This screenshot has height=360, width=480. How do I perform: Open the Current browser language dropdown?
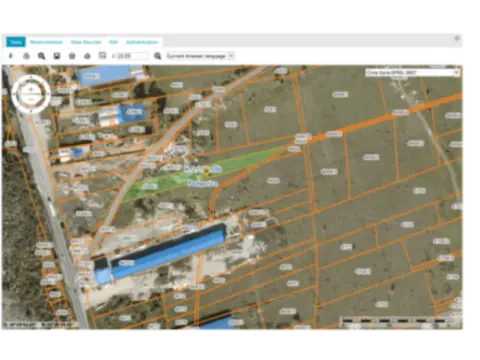pos(200,56)
